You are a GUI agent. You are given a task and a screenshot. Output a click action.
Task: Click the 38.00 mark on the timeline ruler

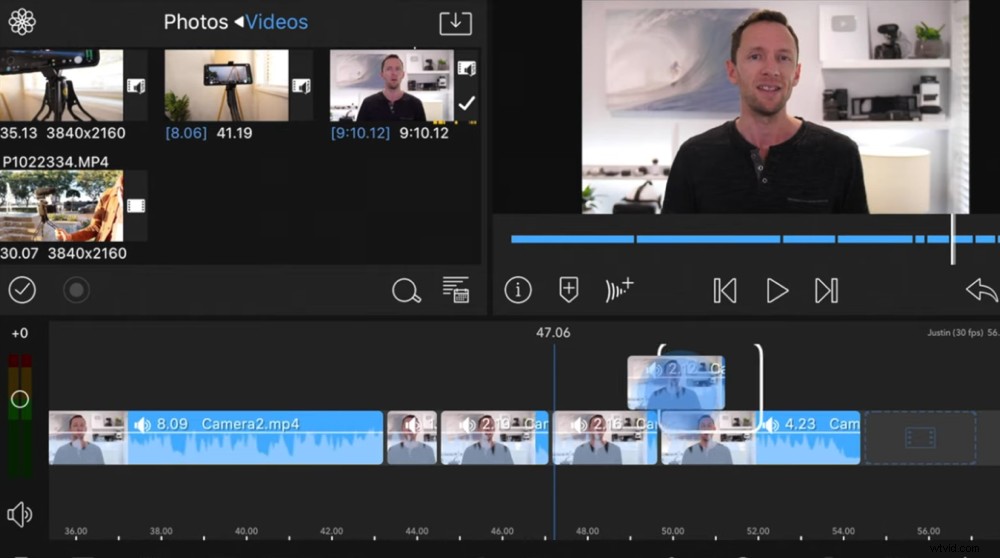coord(161,531)
